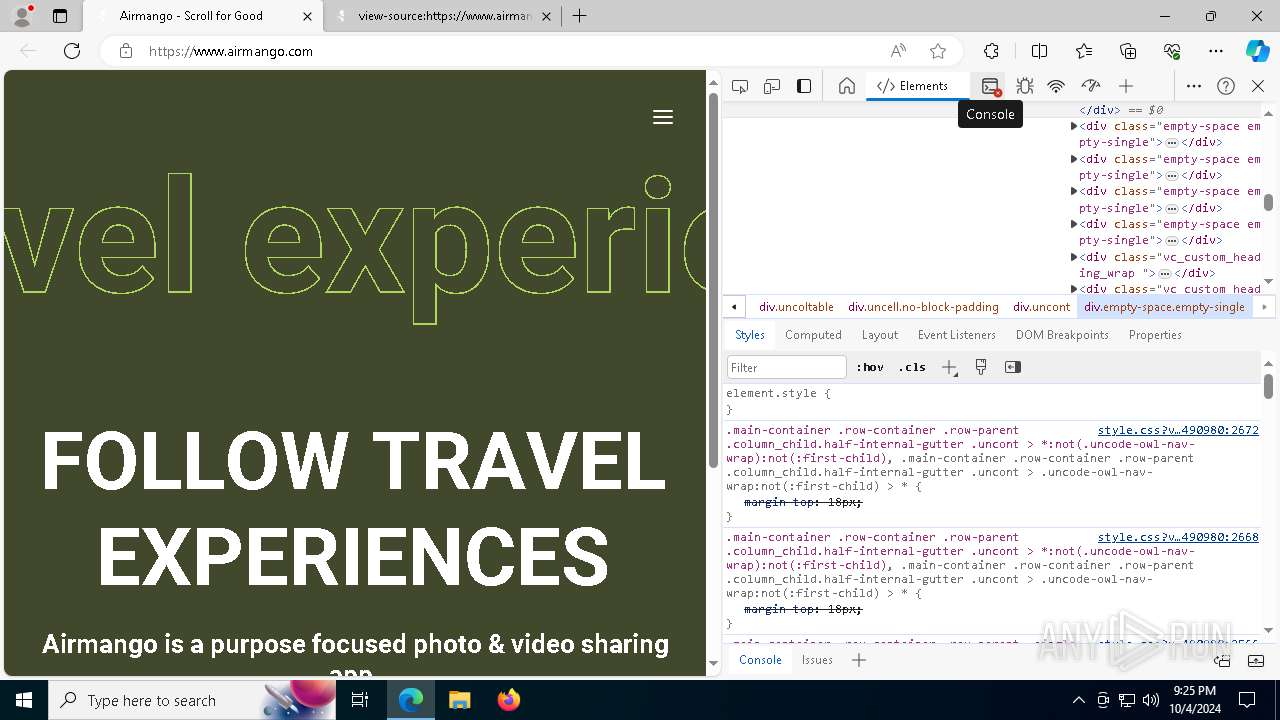Expand the first empty-space div node
The image size is (1280, 720).
(1074, 126)
